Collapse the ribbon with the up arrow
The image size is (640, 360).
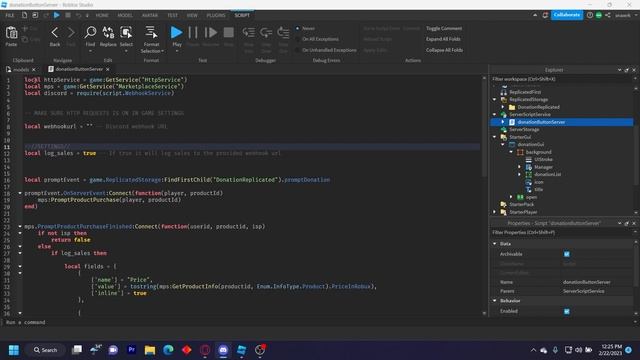click(x=535, y=15)
